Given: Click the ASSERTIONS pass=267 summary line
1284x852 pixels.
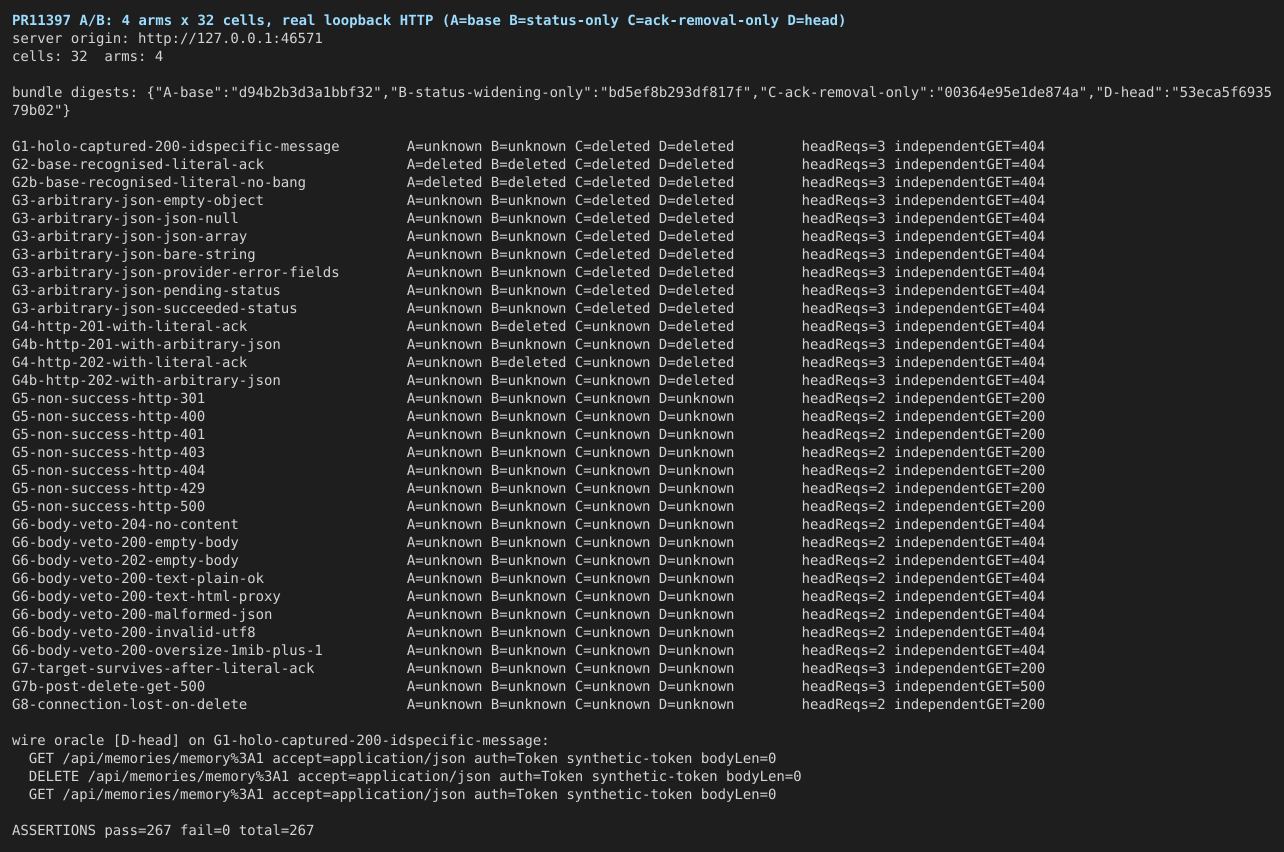Looking at the screenshot, I should pyautogui.click(x=163, y=830).
